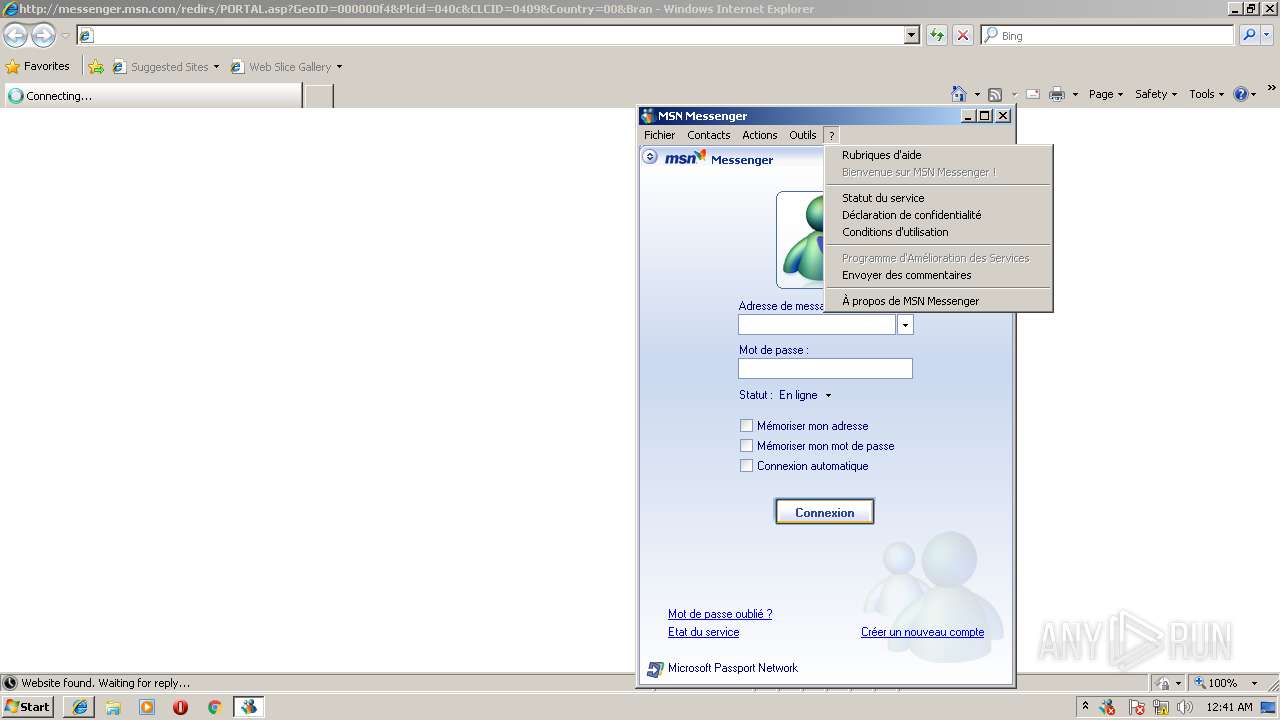Click the Microsoft Passport Network icon

[655, 669]
